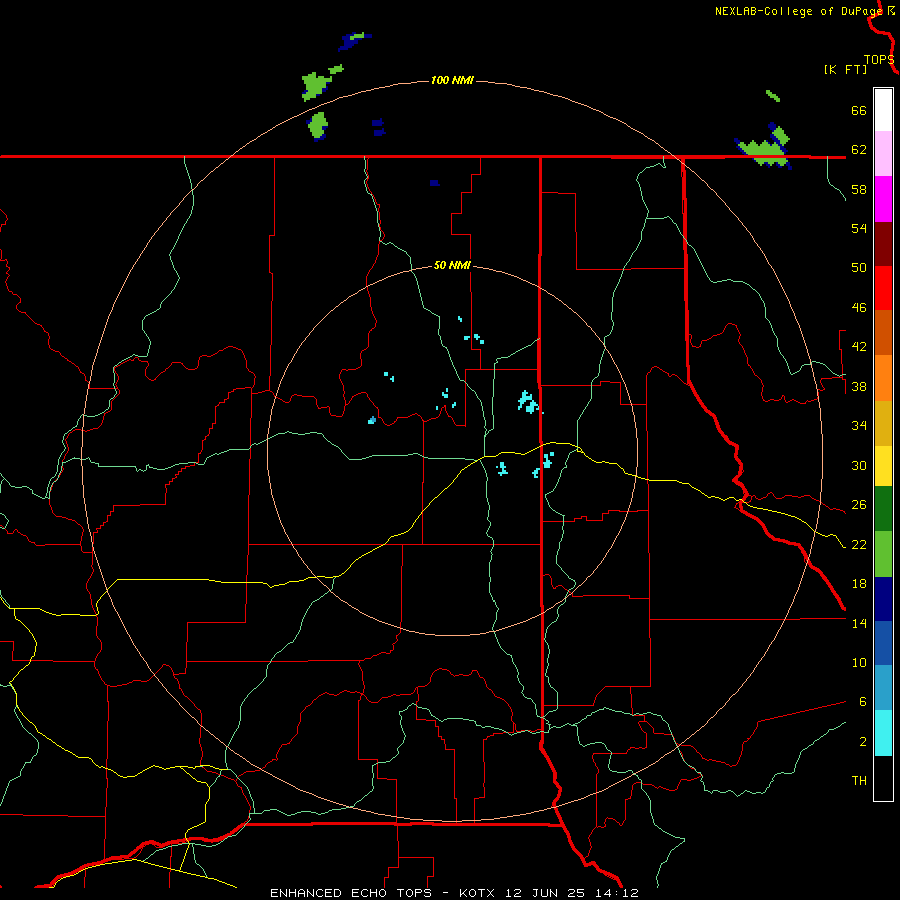
Task: Click legend value 14
Action: [859, 623]
